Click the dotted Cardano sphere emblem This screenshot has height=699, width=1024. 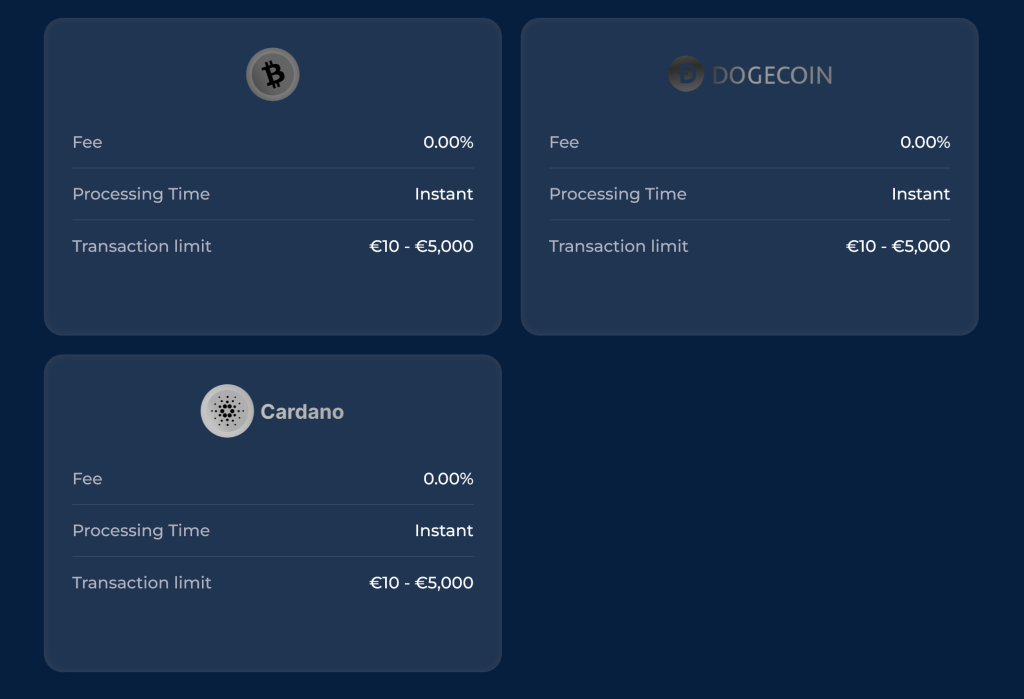227,411
